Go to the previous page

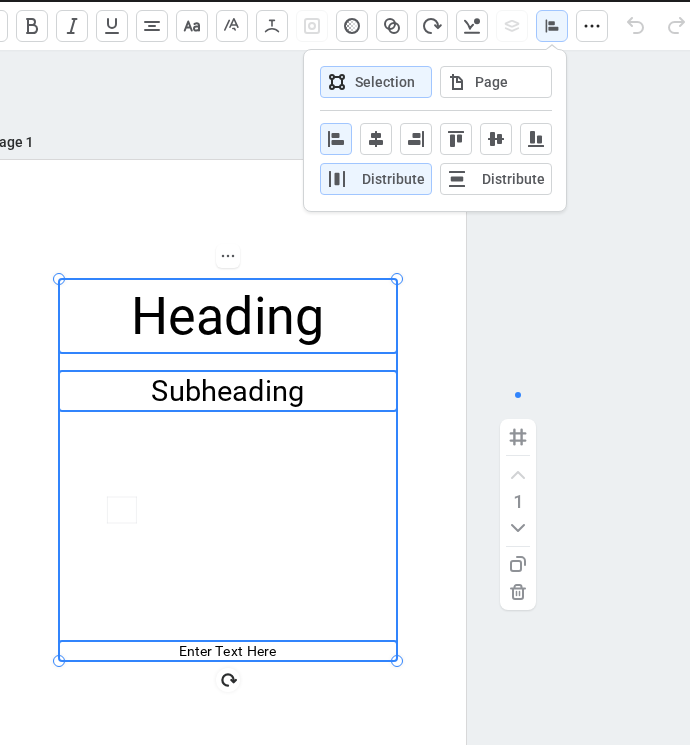pyautogui.click(x=518, y=475)
